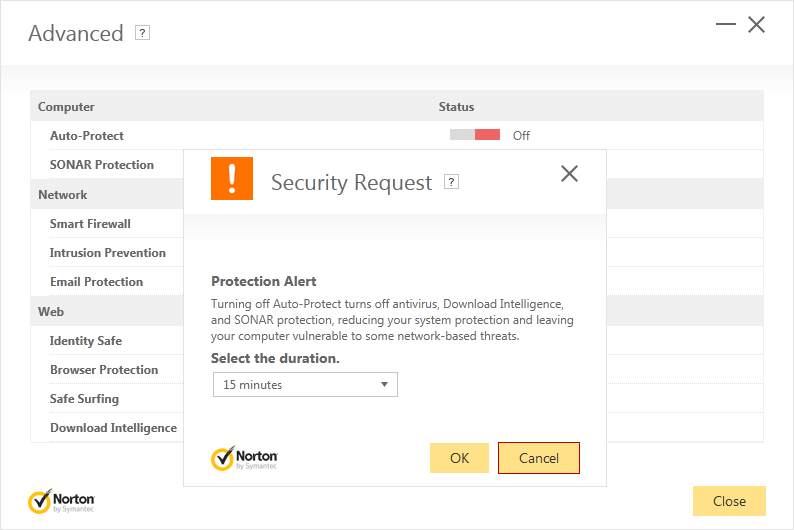
Task: Close the Security Request dialog with X
Action: click(569, 174)
